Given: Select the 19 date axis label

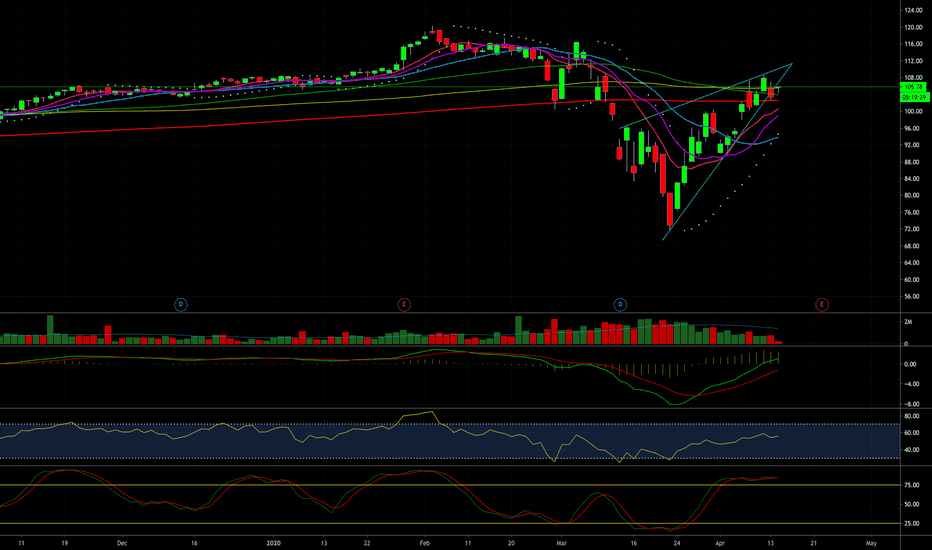Looking at the screenshot, I should coord(65,543).
